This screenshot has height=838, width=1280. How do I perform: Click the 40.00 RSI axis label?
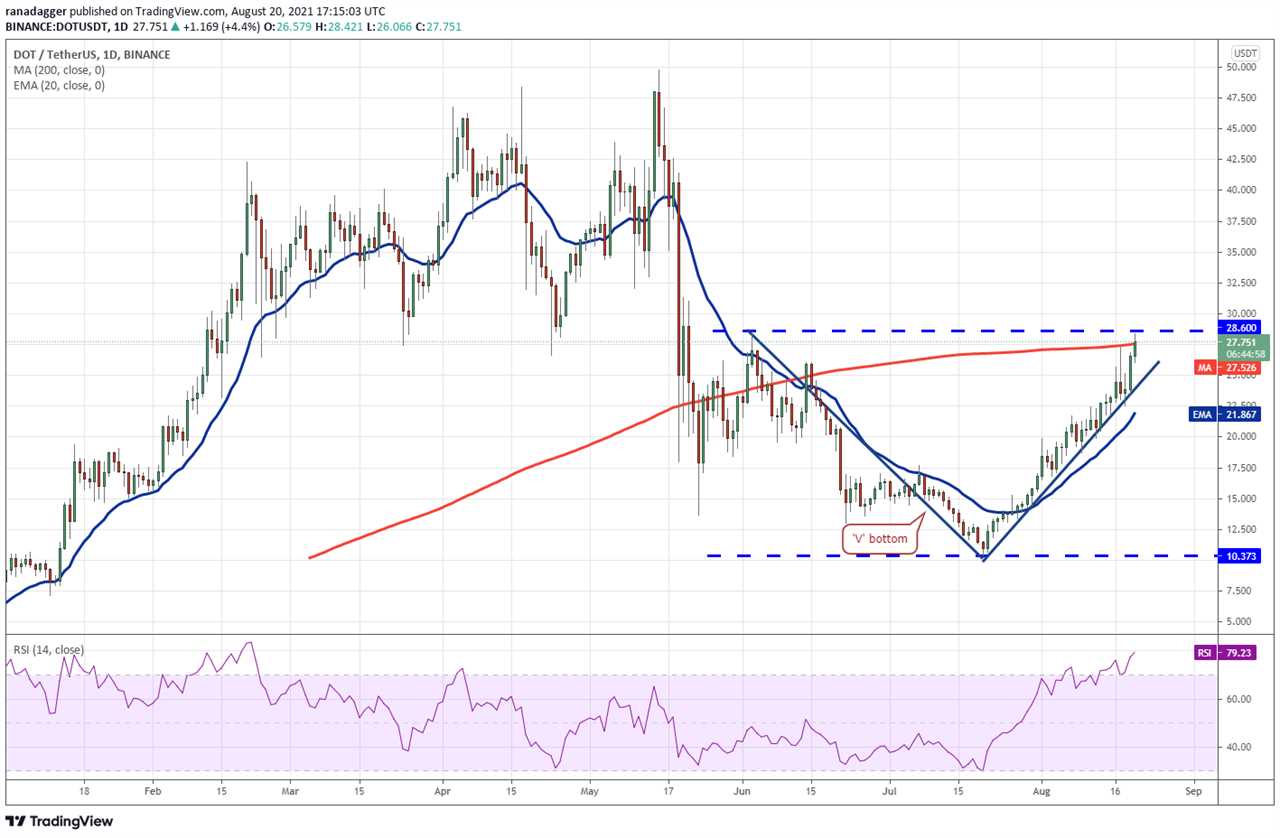click(1240, 747)
